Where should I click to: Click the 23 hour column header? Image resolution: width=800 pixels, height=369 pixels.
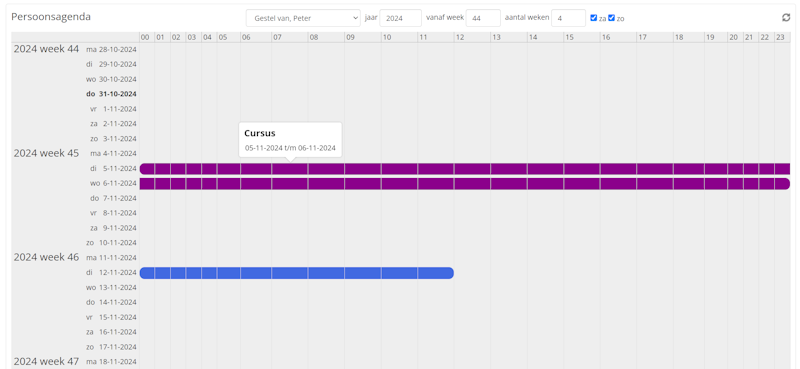coord(782,37)
